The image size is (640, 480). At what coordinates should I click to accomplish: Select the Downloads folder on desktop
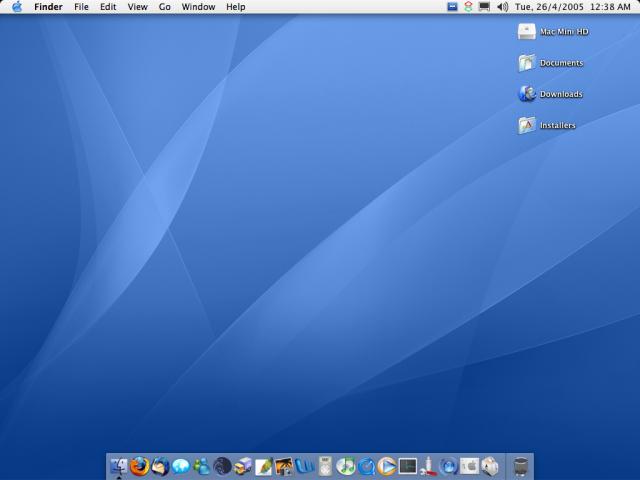click(550, 94)
